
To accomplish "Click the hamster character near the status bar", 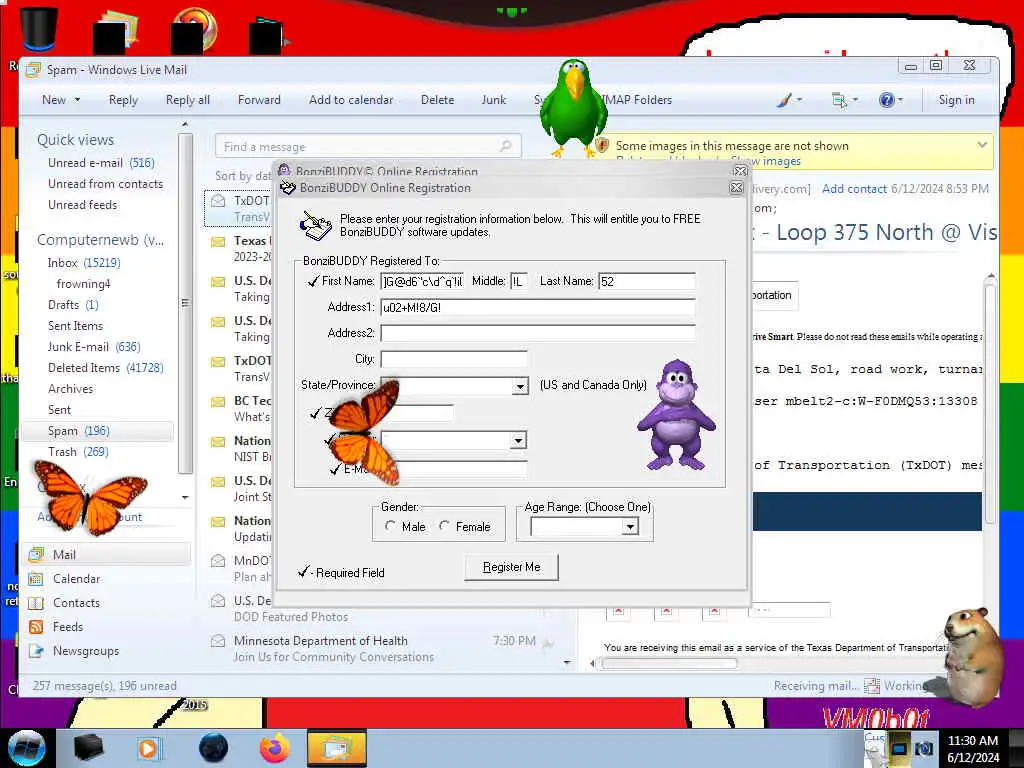I will 971,656.
